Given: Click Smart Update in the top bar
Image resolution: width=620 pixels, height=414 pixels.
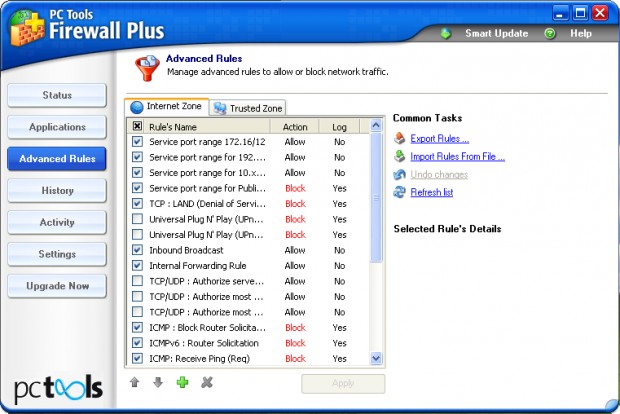Looking at the screenshot, I should point(497,34).
